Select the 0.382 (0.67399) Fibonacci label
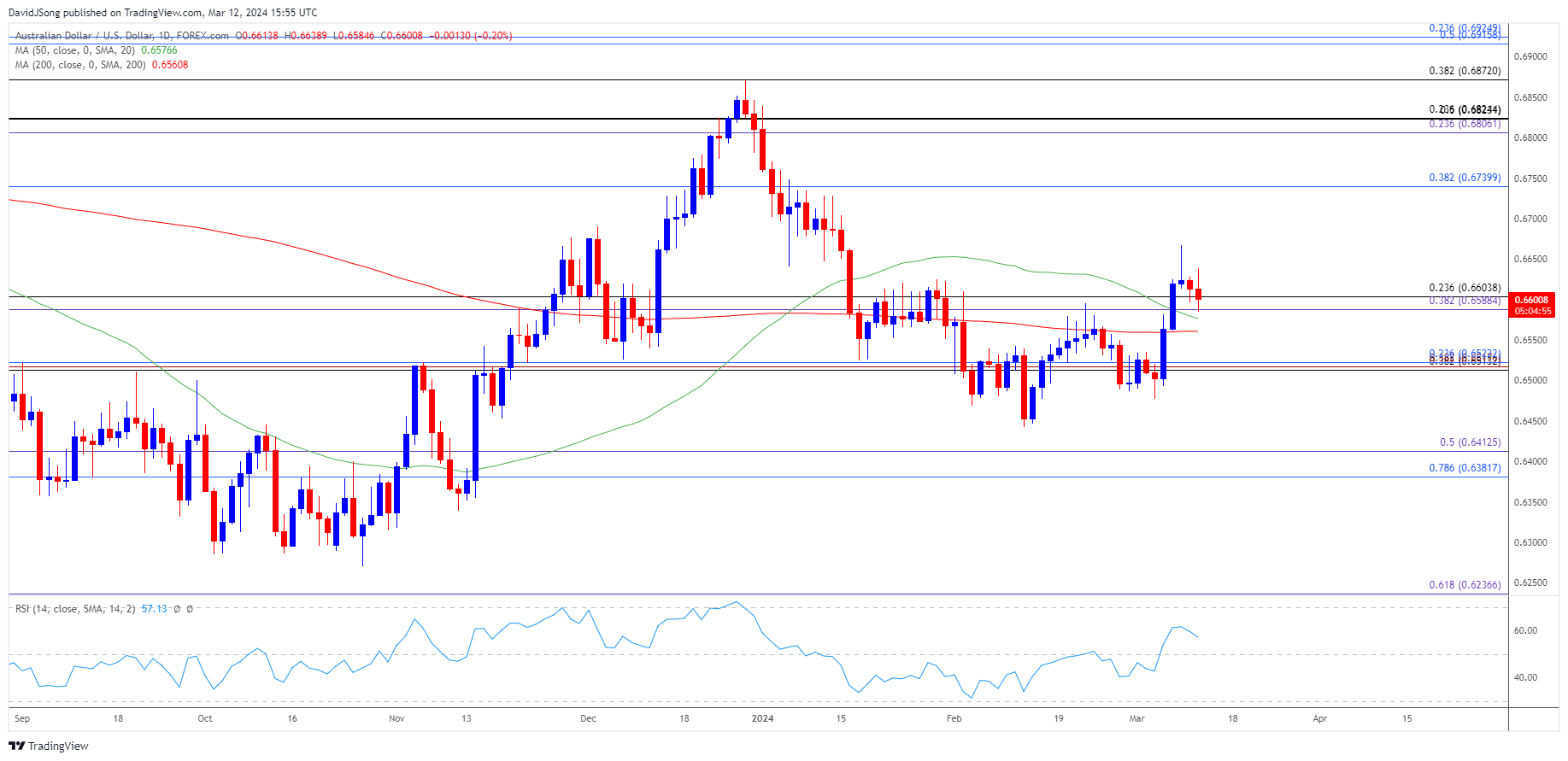1568x761 pixels. 1465,178
